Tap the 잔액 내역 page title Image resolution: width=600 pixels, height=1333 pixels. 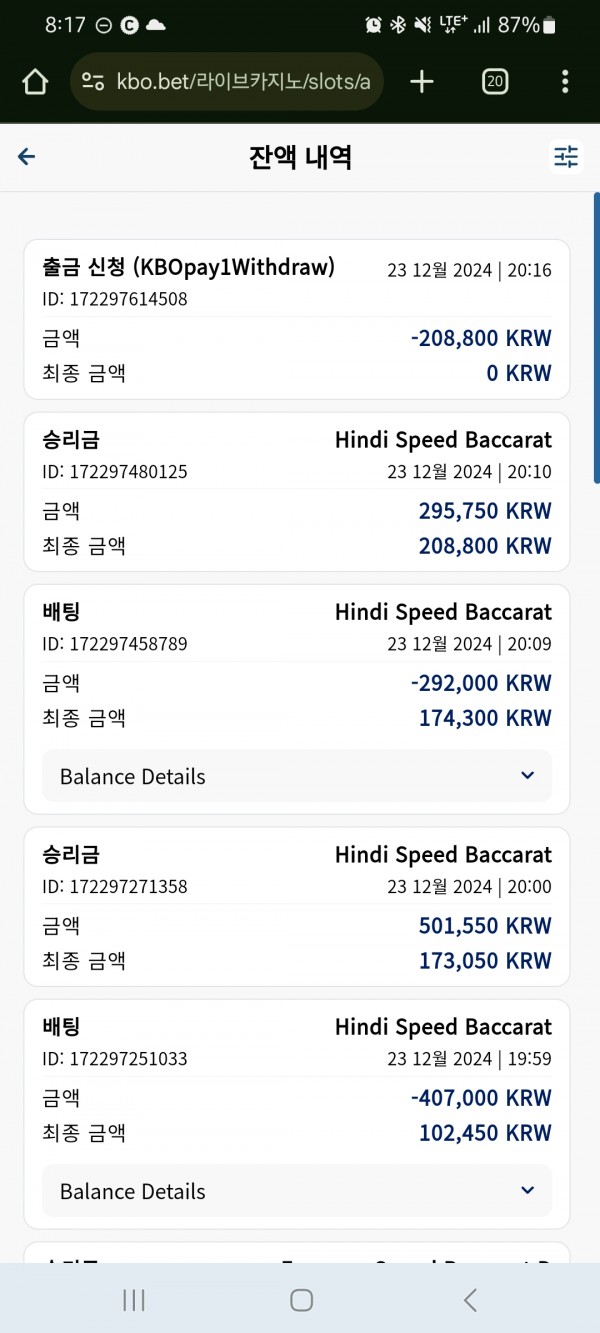300,157
